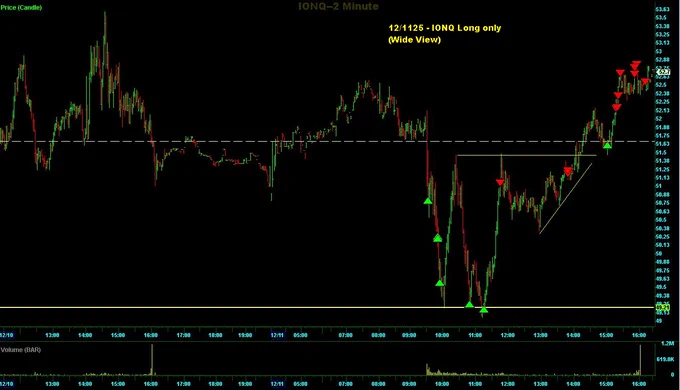The width and height of the screenshot is (680, 390).
Task: Click 10:00 on the price pane time axis
Action: click(x=442, y=335)
